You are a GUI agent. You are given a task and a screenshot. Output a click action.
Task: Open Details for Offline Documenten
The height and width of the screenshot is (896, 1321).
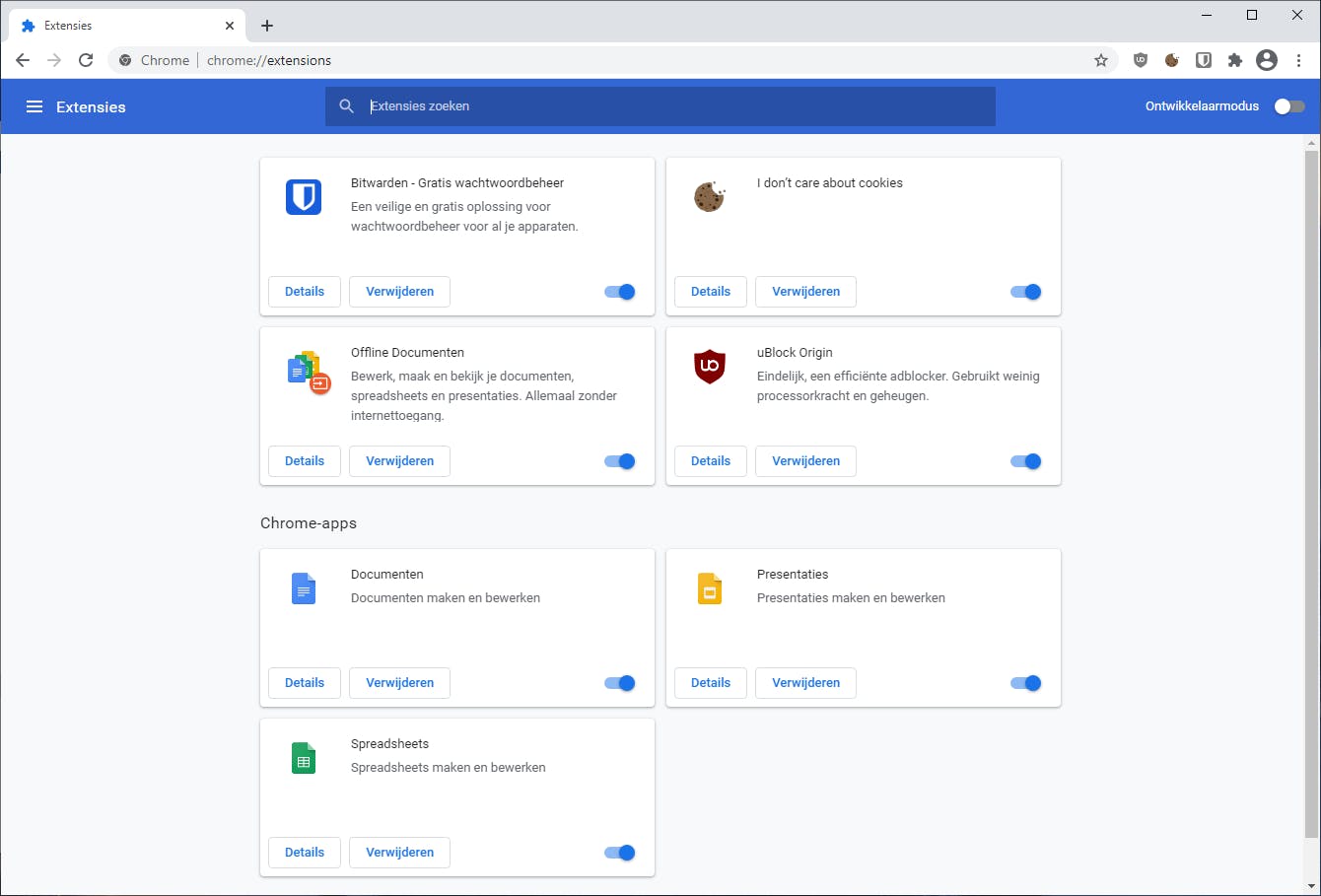click(305, 461)
